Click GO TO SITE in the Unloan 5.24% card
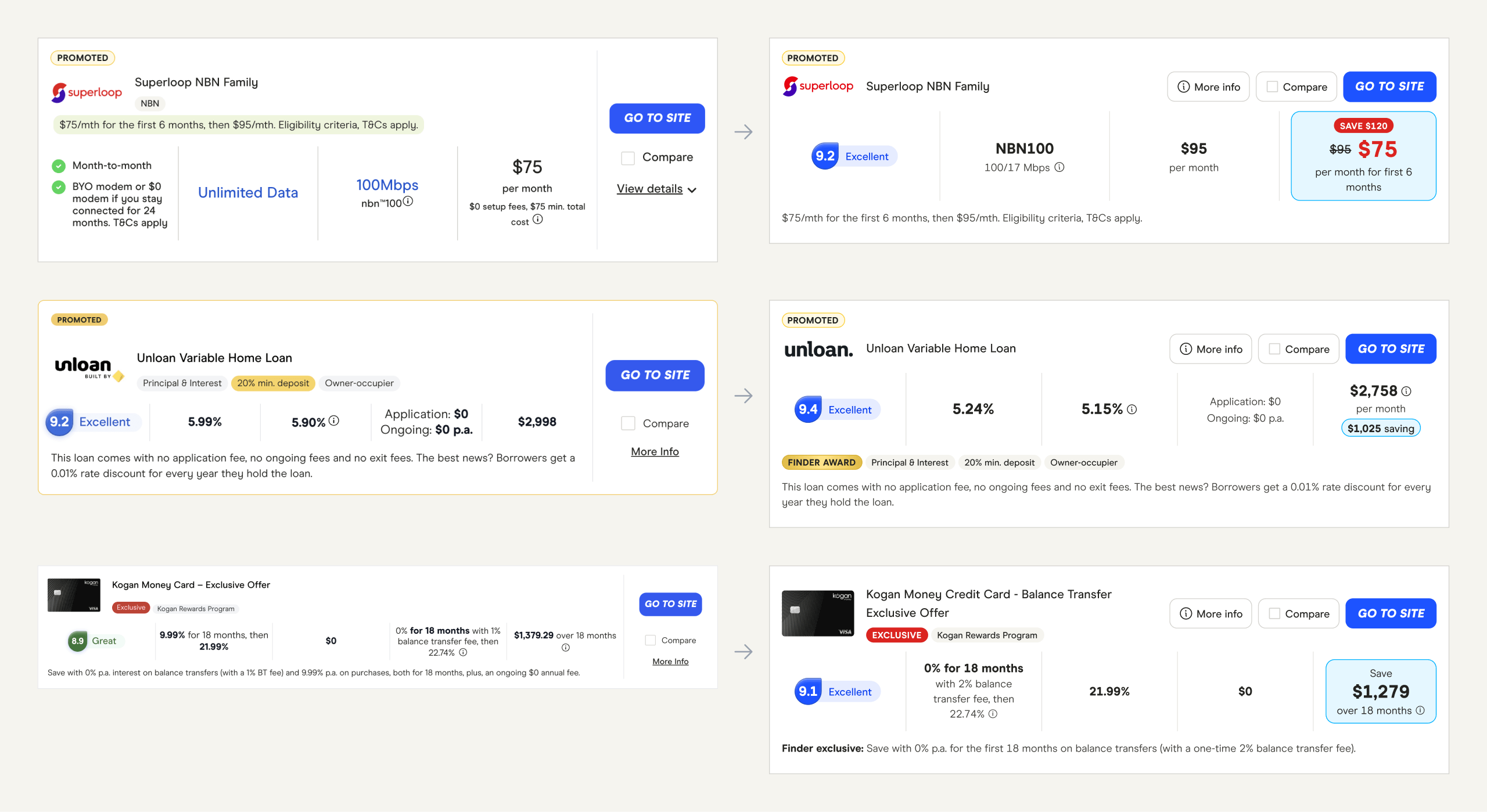 coord(1391,349)
